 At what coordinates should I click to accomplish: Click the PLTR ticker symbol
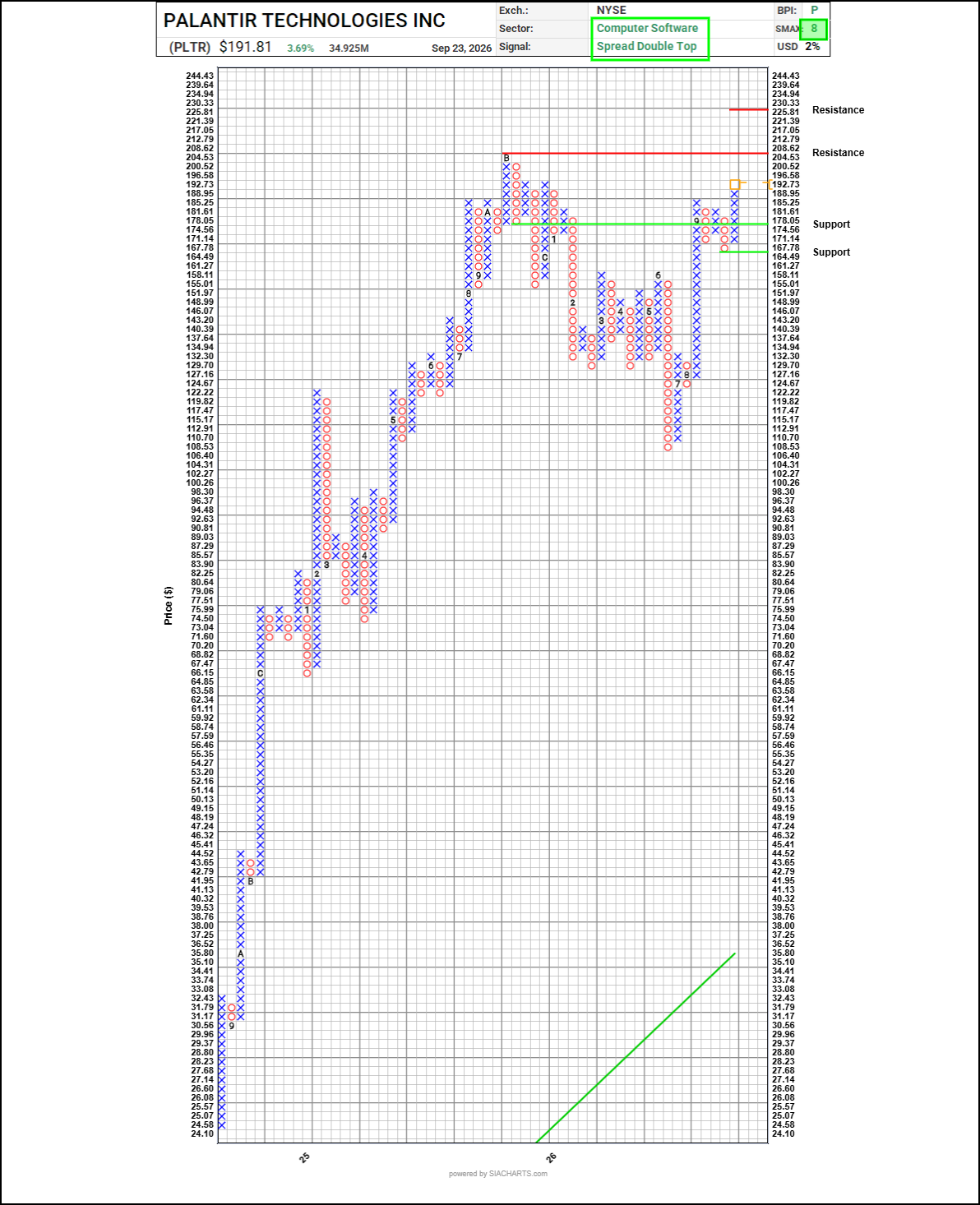click(x=190, y=48)
